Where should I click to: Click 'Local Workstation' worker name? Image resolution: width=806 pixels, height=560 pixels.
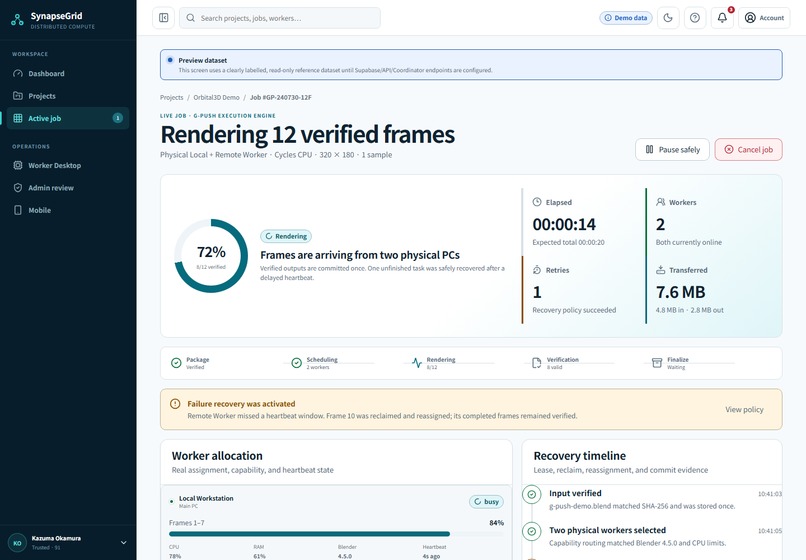pos(206,498)
